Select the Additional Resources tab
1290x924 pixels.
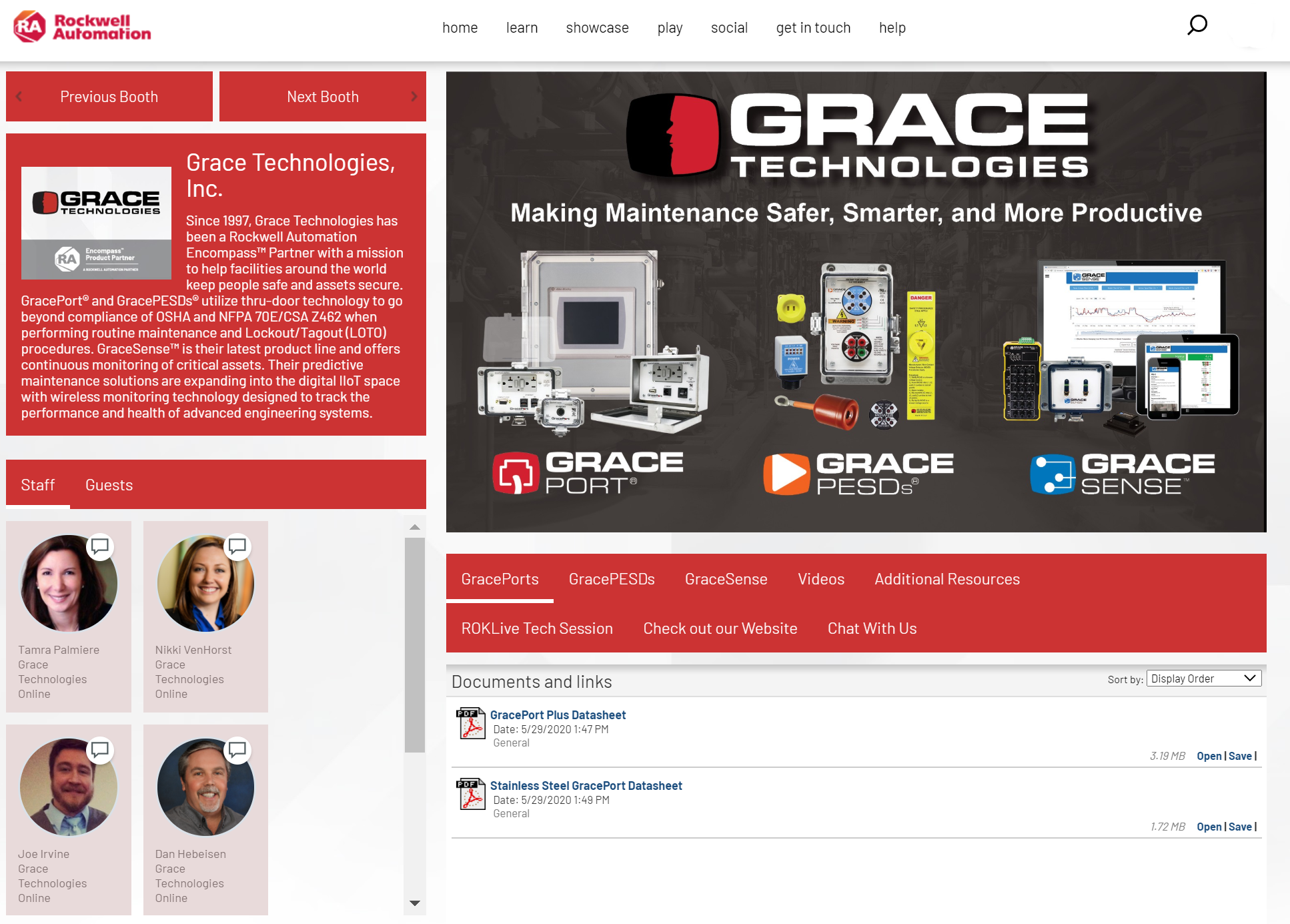[x=947, y=579]
